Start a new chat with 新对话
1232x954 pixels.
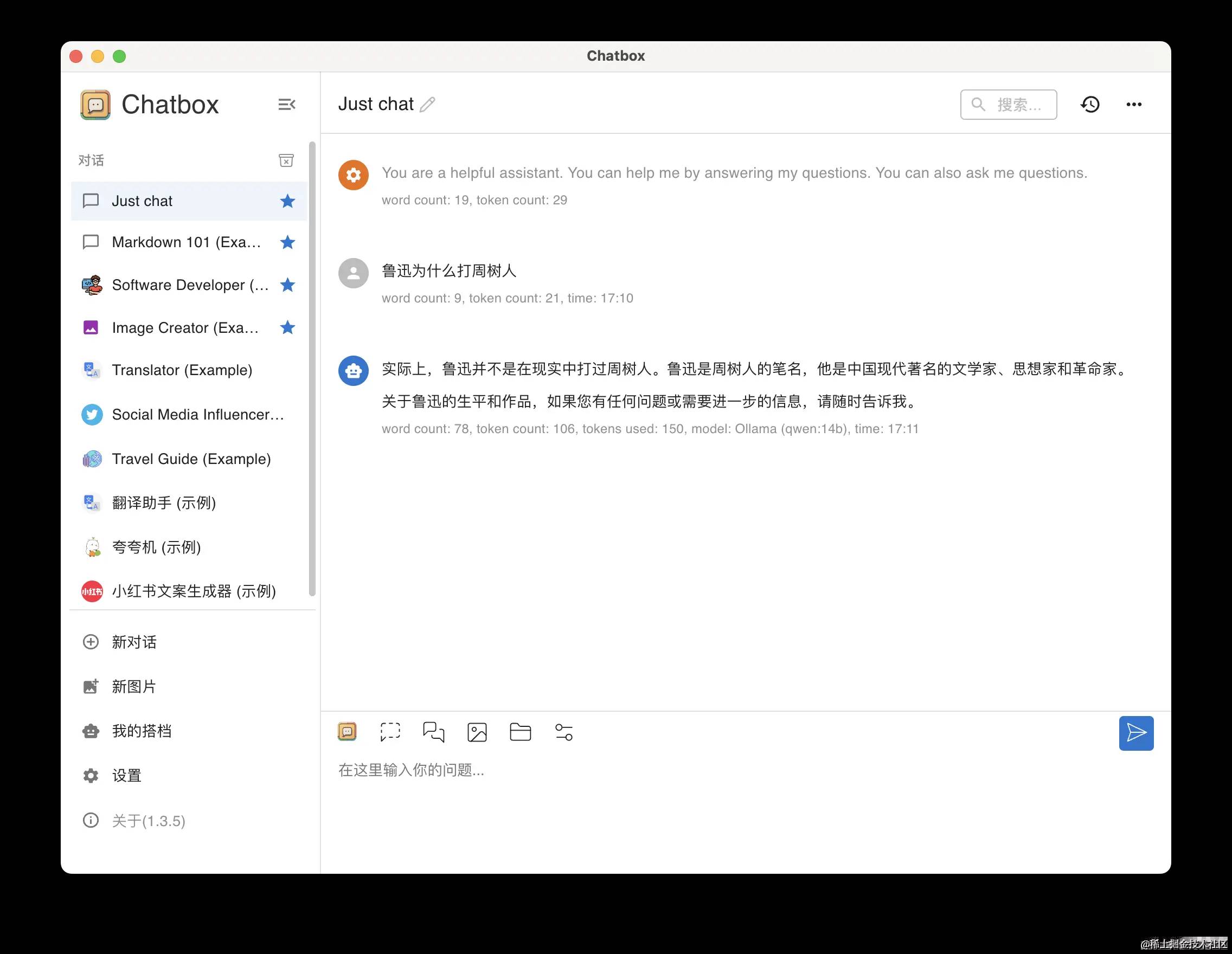click(x=189, y=642)
